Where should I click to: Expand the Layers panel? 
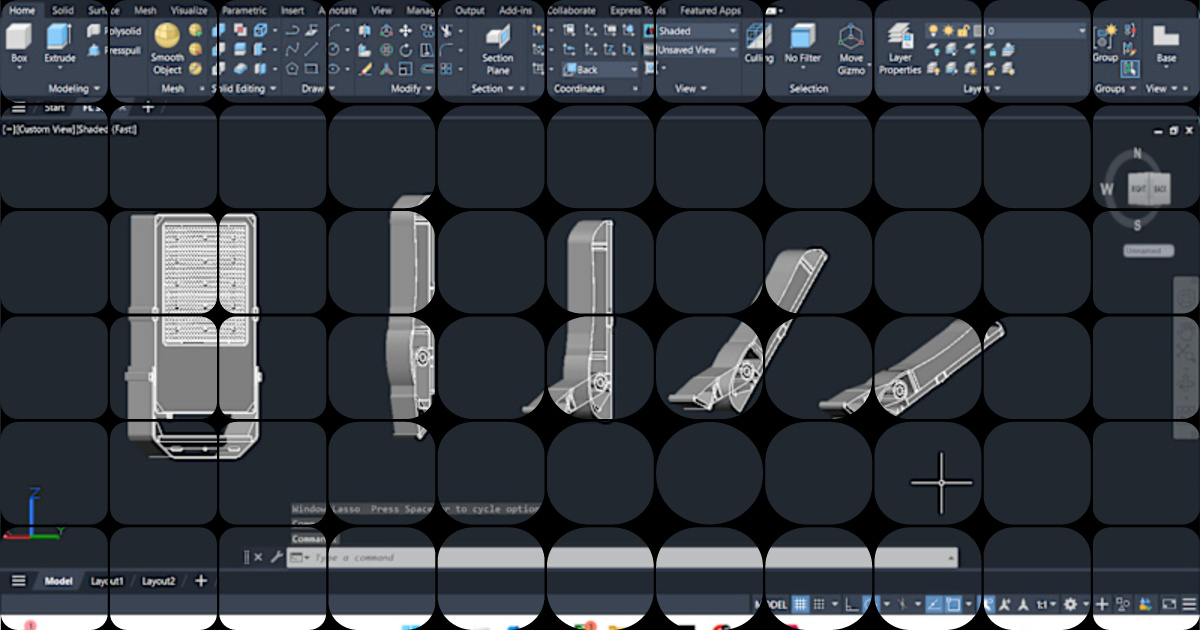tap(981, 89)
